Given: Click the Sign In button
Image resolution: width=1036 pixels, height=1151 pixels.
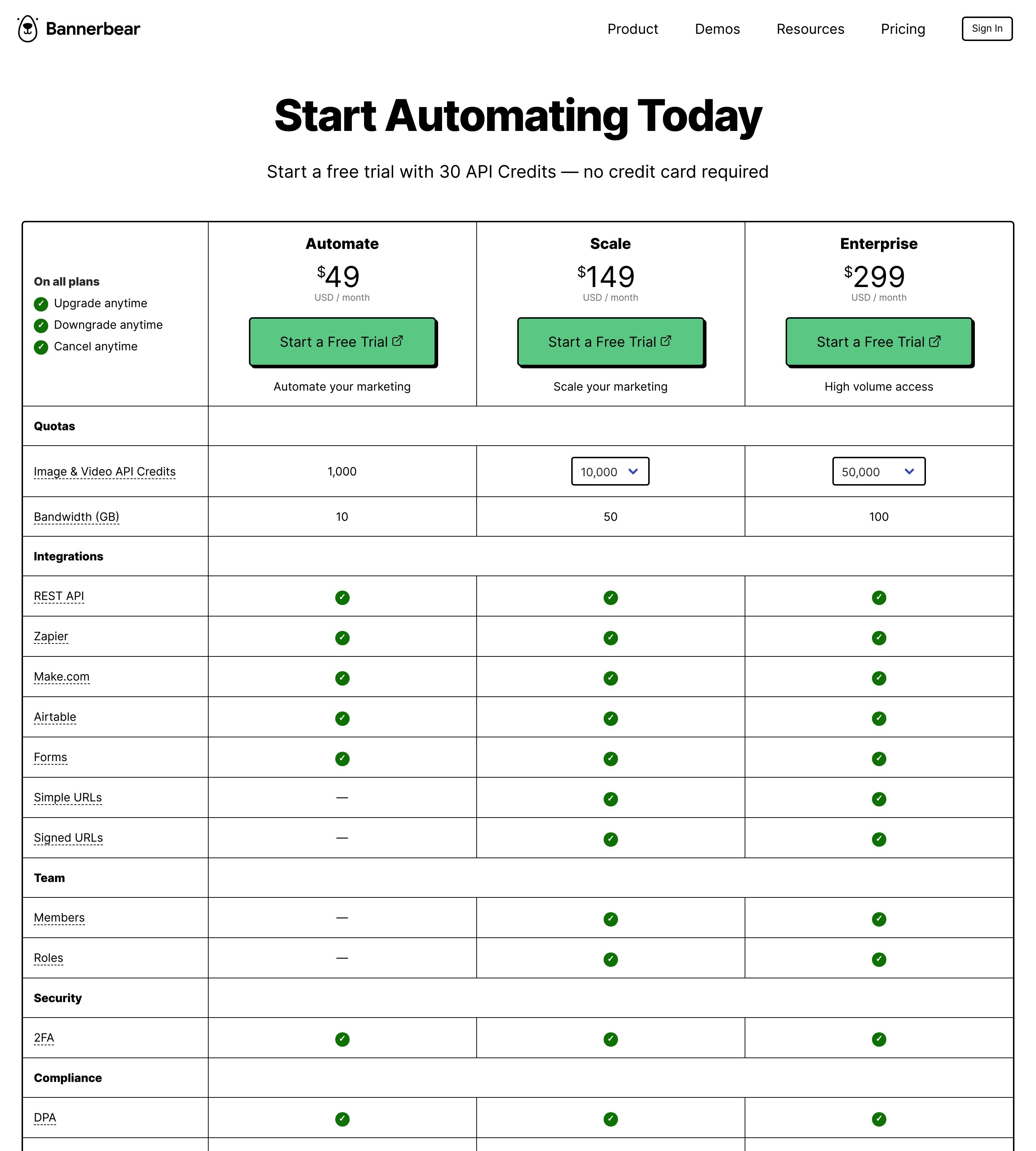Looking at the screenshot, I should (987, 28).
